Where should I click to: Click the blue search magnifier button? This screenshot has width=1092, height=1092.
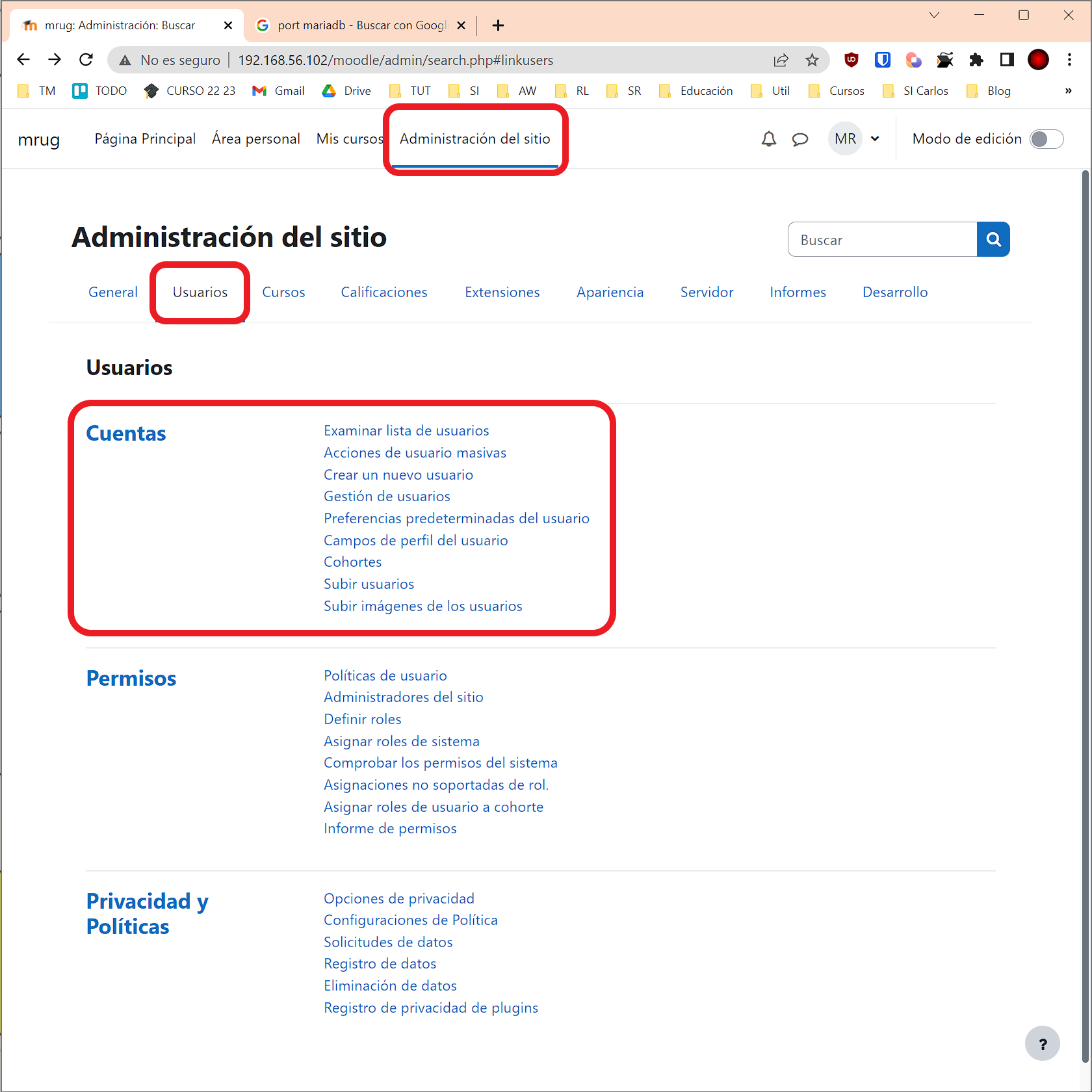click(x=993, y=239)
